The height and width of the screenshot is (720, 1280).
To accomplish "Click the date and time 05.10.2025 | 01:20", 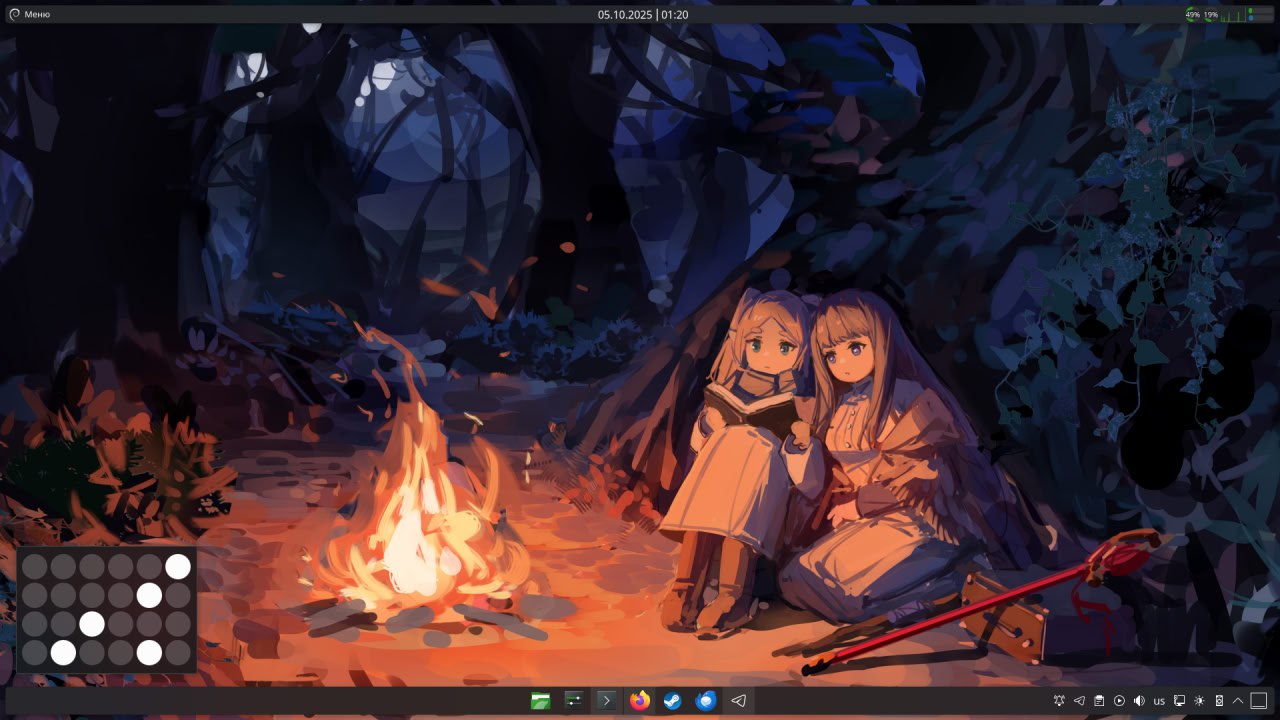I will 643,15.
